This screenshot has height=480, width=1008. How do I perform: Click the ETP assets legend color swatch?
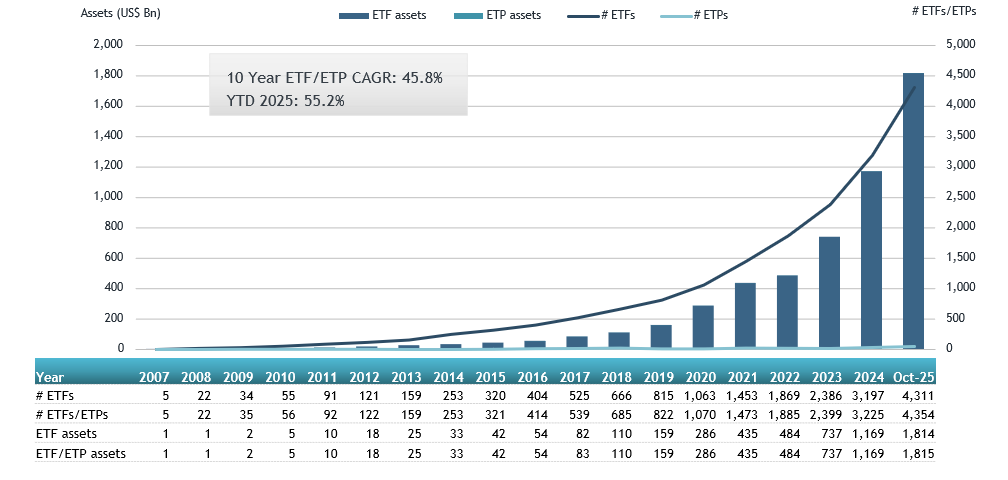pyautogui.click(x=468, y=15)
